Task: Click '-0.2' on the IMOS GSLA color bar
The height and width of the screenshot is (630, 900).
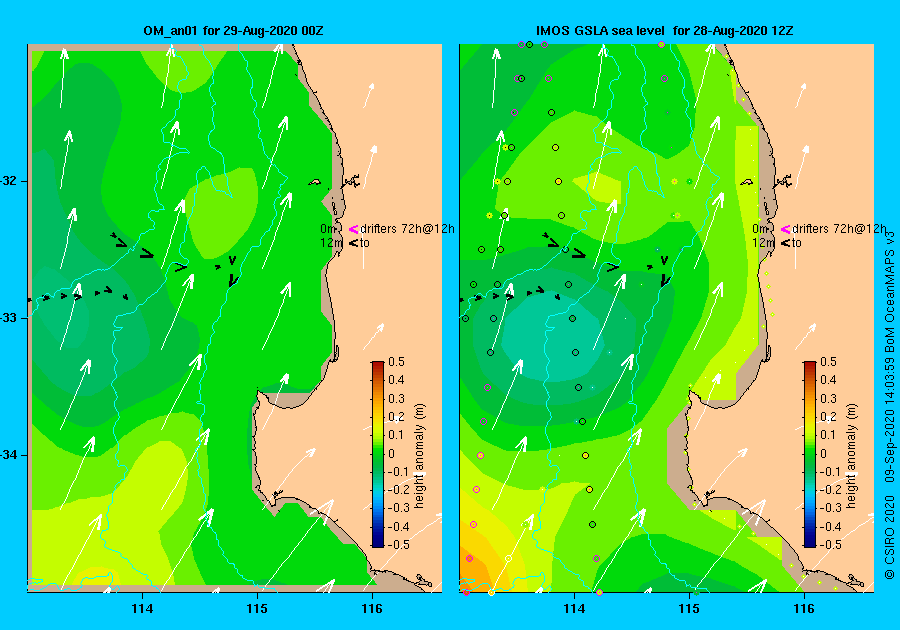Action: coord(829,489)
